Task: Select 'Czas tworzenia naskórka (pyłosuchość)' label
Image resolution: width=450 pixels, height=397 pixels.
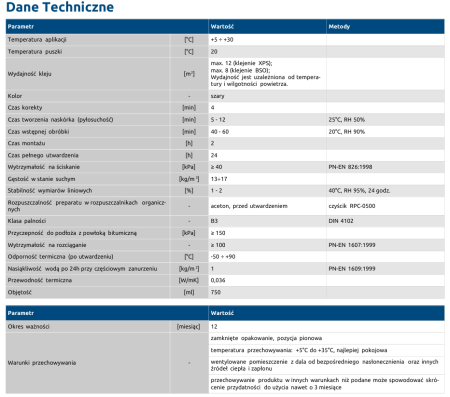Action: click(x=60, y=120)
